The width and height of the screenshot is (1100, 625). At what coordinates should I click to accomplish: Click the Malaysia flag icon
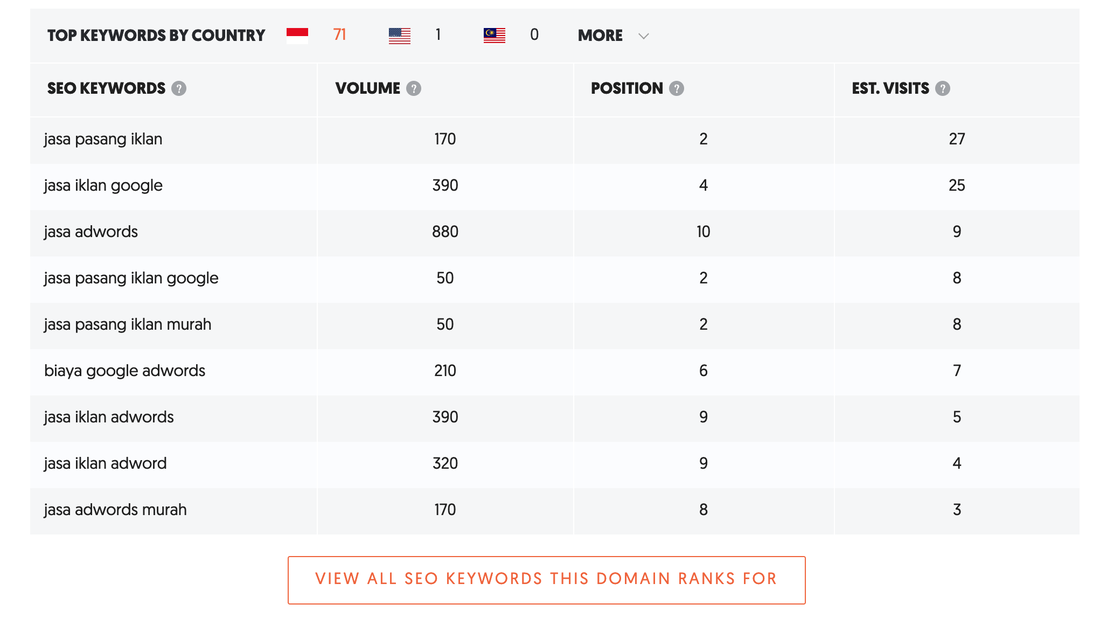point(494,36)
